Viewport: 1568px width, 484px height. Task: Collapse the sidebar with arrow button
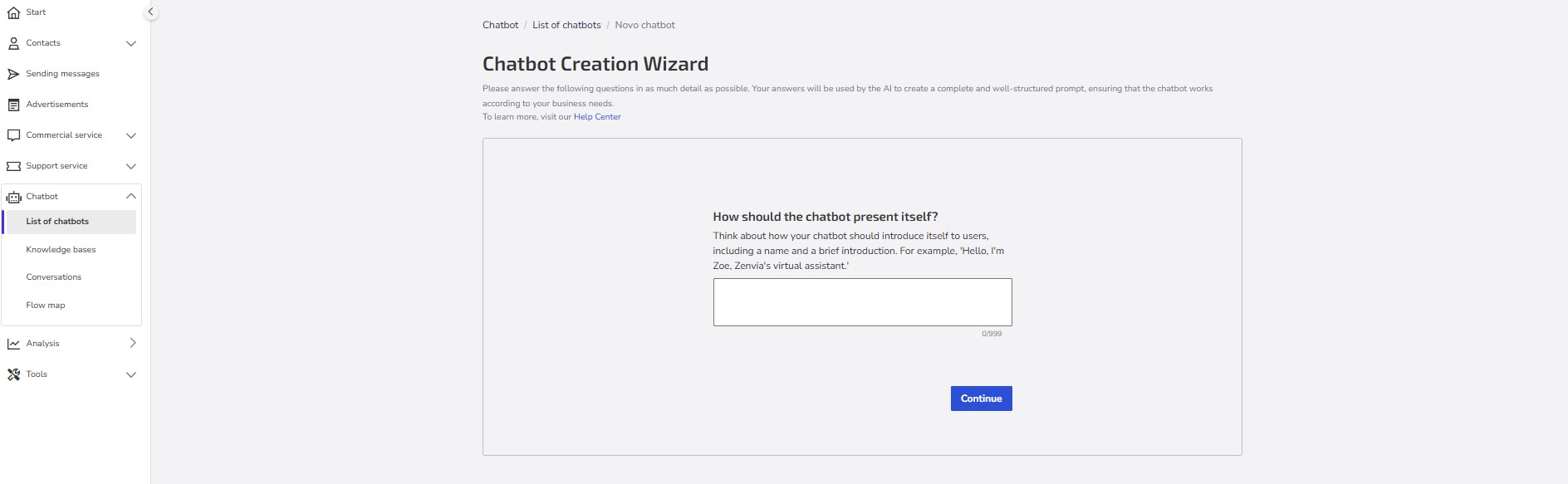[150, 12]
